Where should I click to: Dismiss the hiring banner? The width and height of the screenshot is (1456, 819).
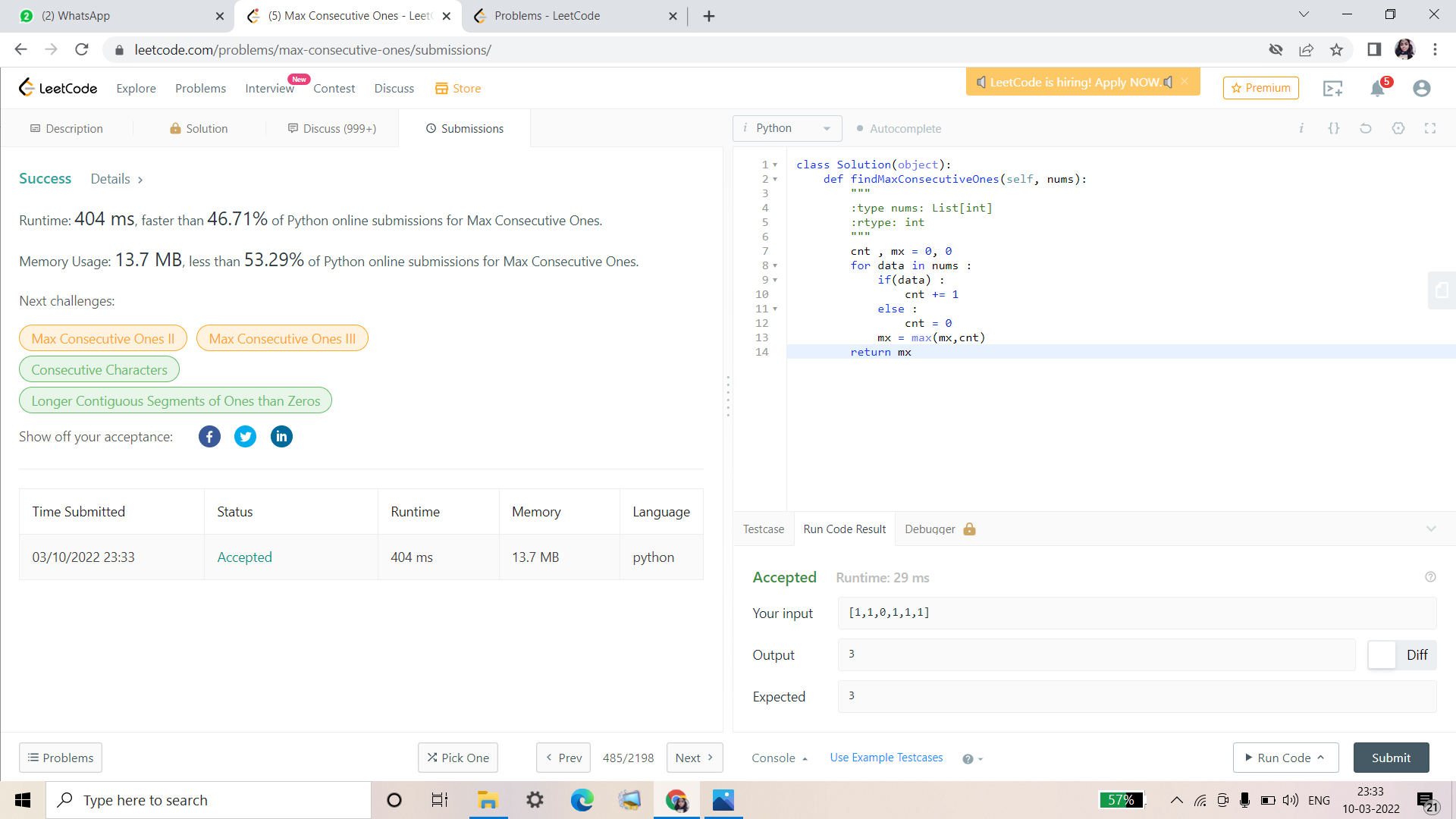click(1185, 81)
